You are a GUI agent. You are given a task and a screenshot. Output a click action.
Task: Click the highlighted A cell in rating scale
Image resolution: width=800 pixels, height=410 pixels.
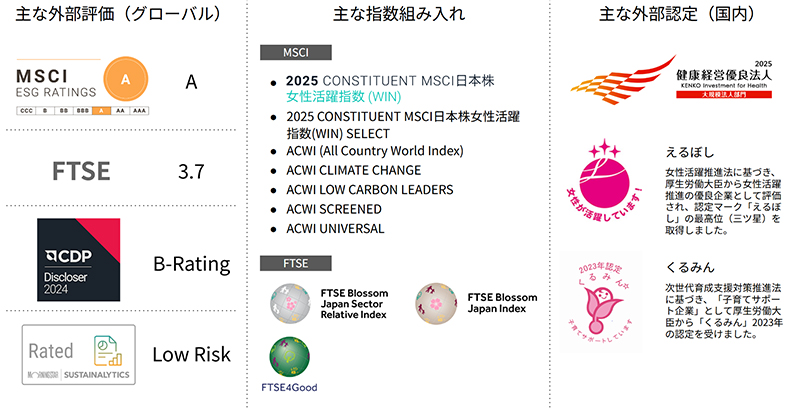click(101, 111)
